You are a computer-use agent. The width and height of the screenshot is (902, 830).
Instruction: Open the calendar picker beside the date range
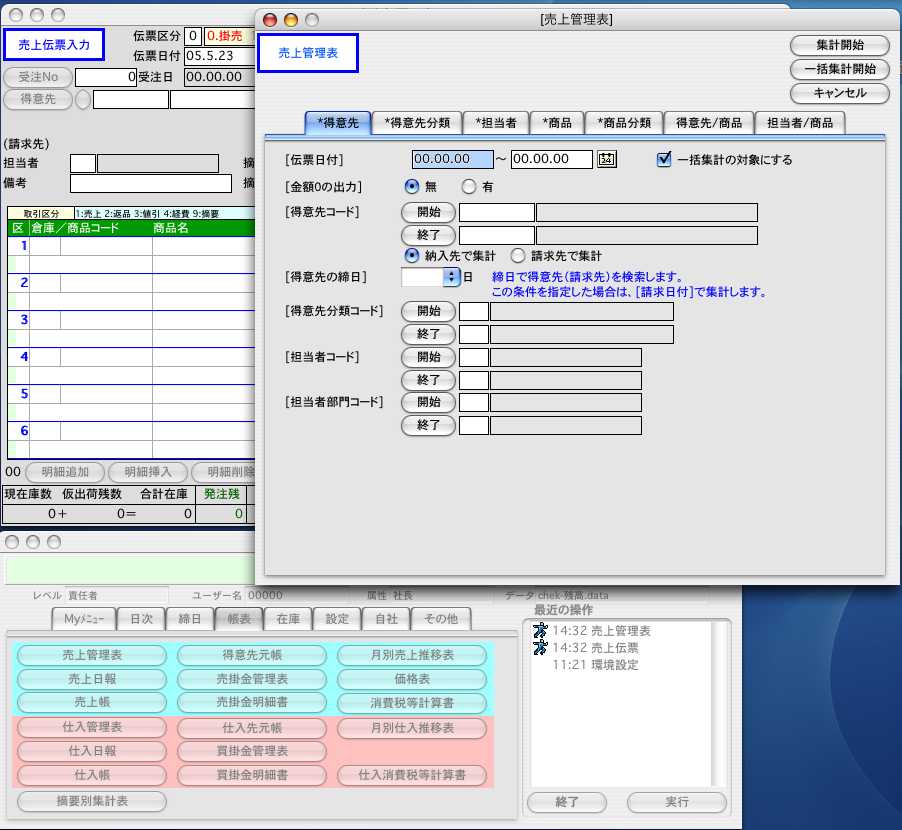[x=606, y=159]
